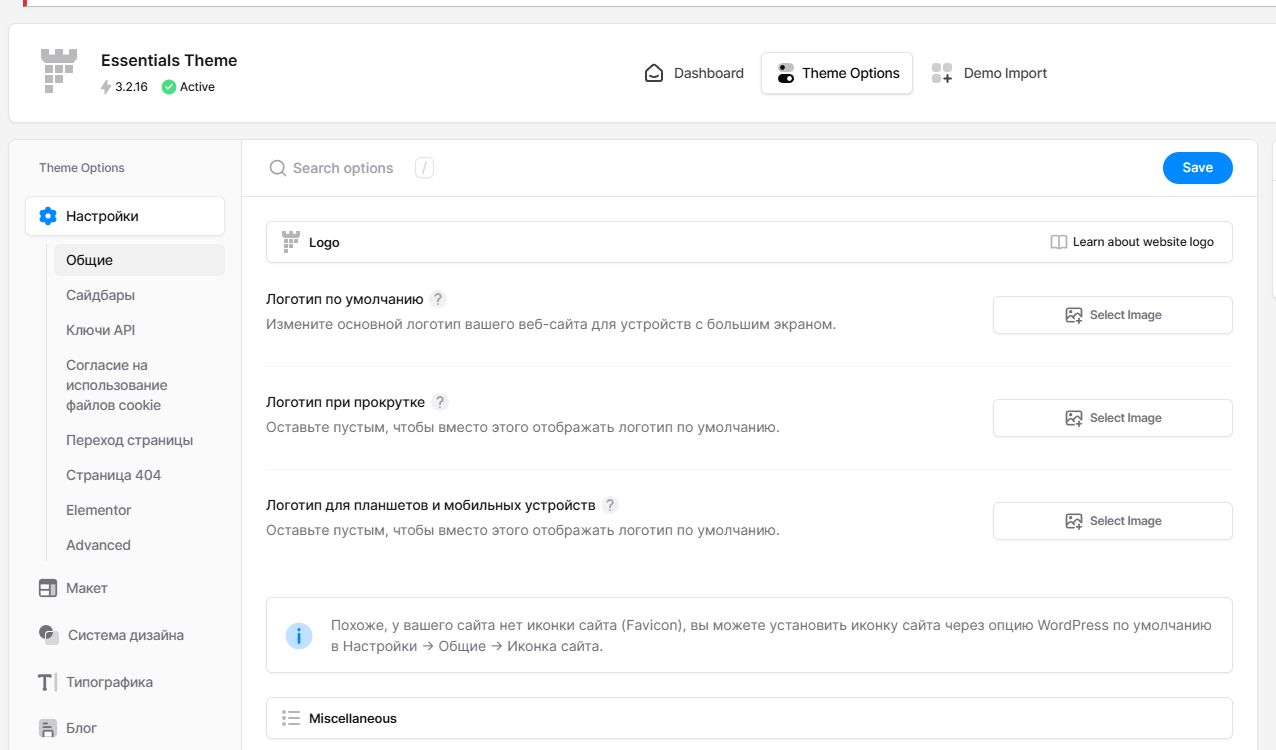Click the blue info icon in Favicon notice
Viewport: 1276px width, 750px height.
(x=299, y=635)
